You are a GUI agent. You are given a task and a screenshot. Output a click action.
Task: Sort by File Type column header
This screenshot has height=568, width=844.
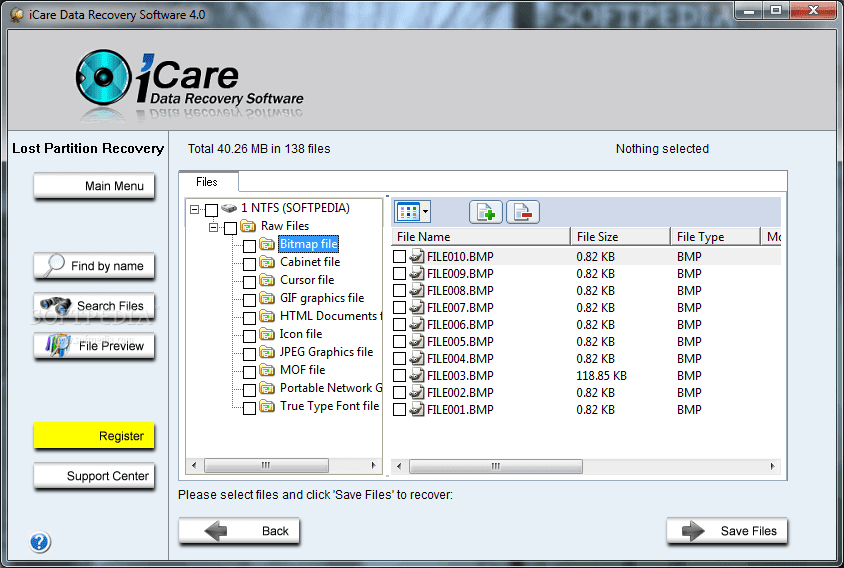[716, 236]
